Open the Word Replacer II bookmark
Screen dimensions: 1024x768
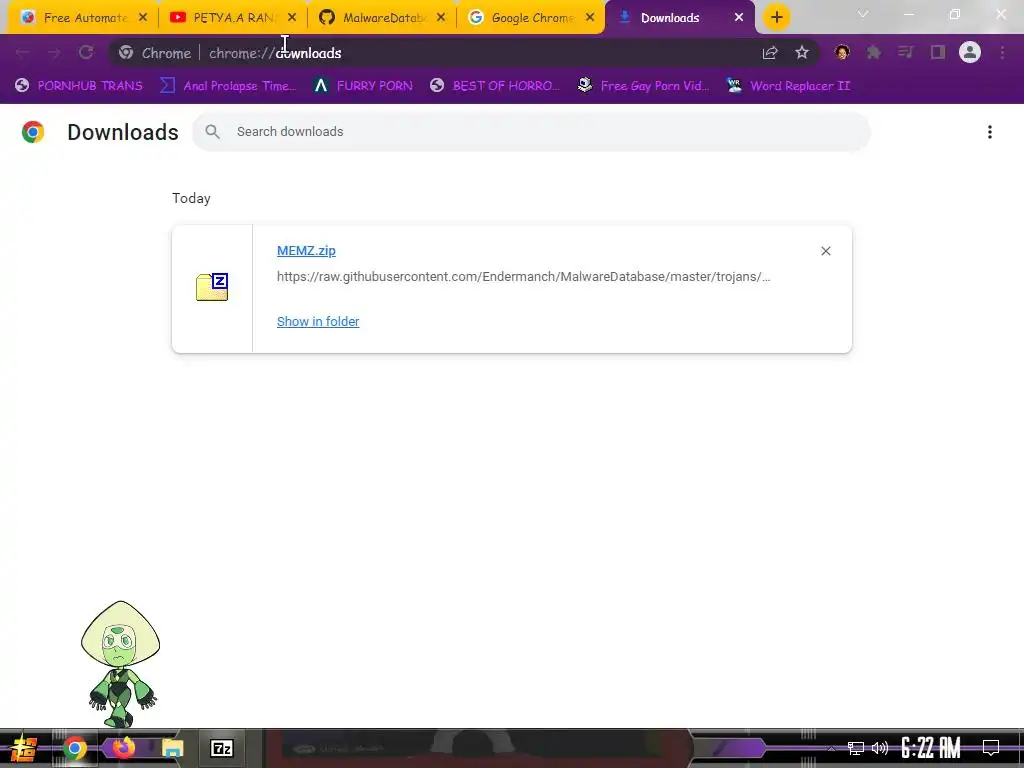coord(789,86)
